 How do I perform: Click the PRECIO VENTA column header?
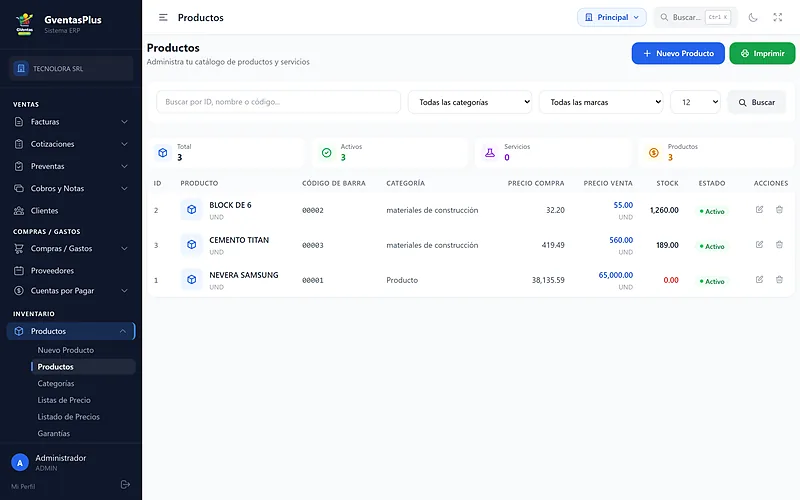tap(608, 183)
